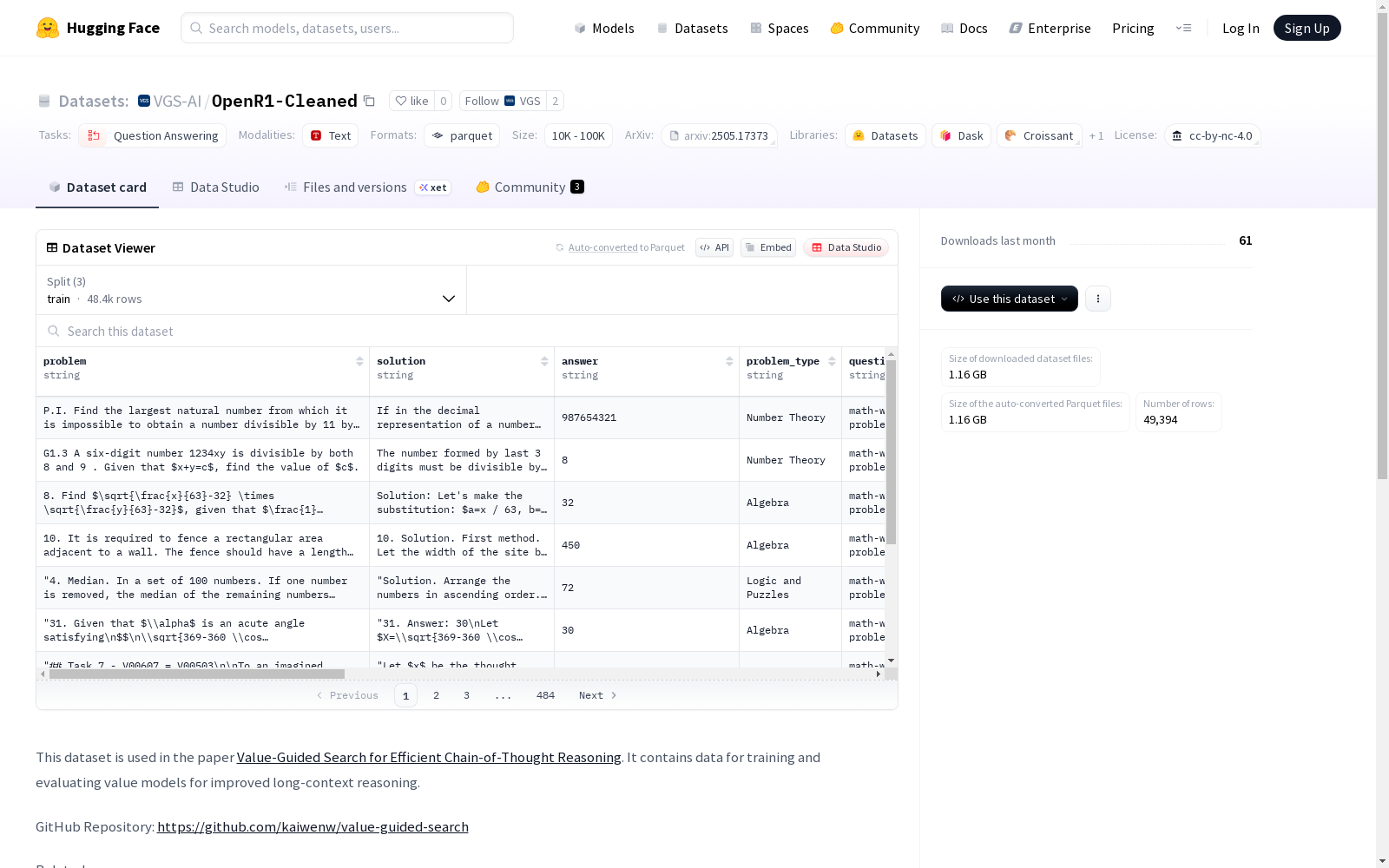Viewport: 1389px width, 868px height.
Task: Open Data Studio from the viewer header
Action: 846,247
